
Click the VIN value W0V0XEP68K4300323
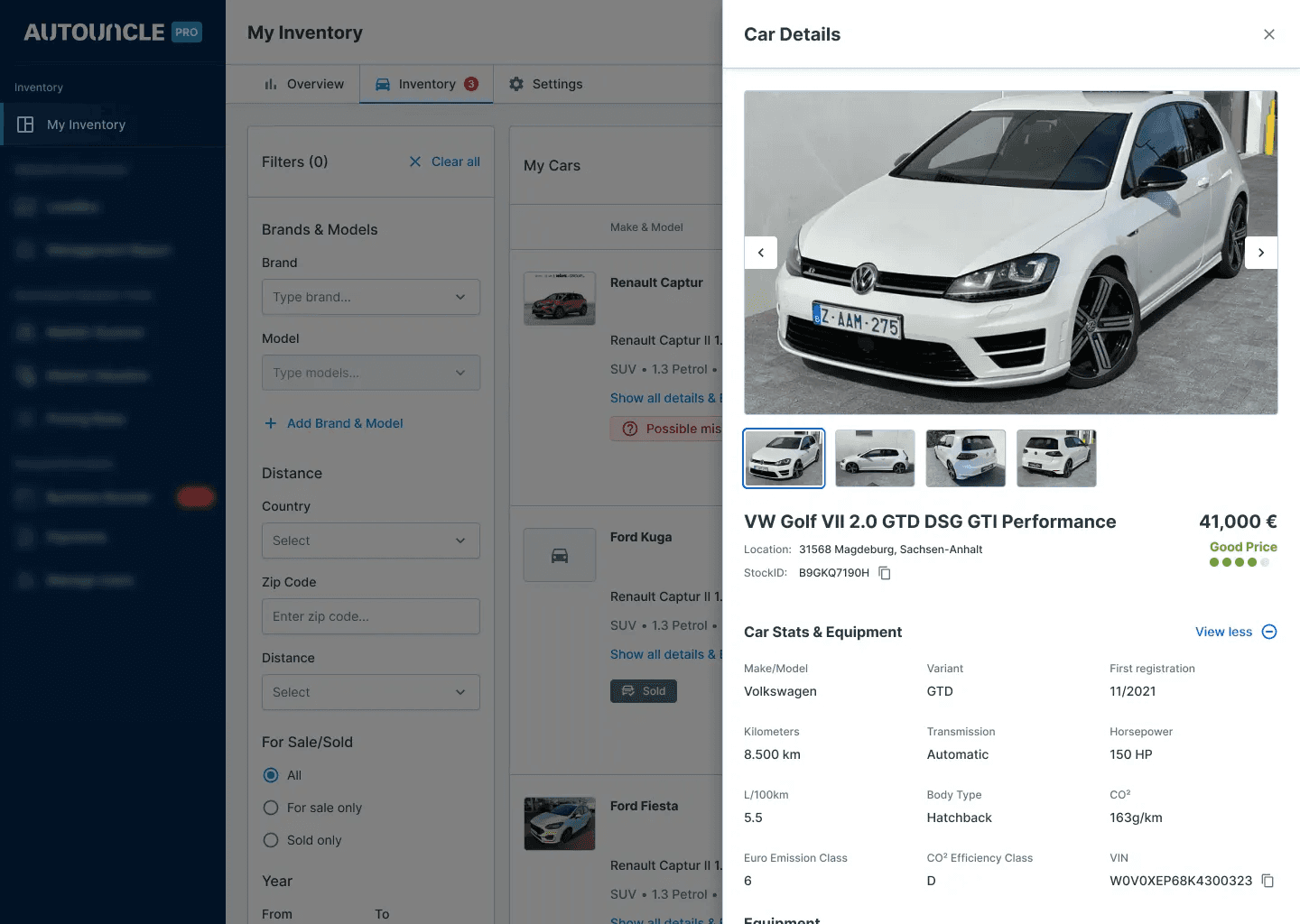(x=1181, y=881)
